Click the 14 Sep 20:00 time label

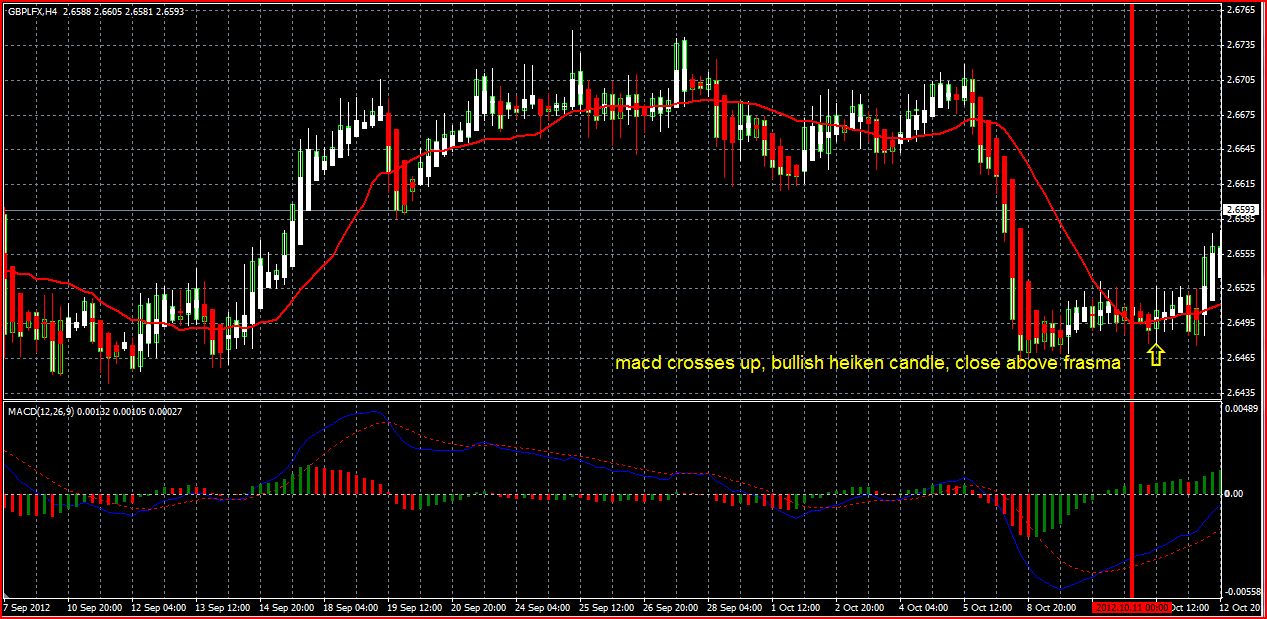pyautogui.click(x=286, y=607)
